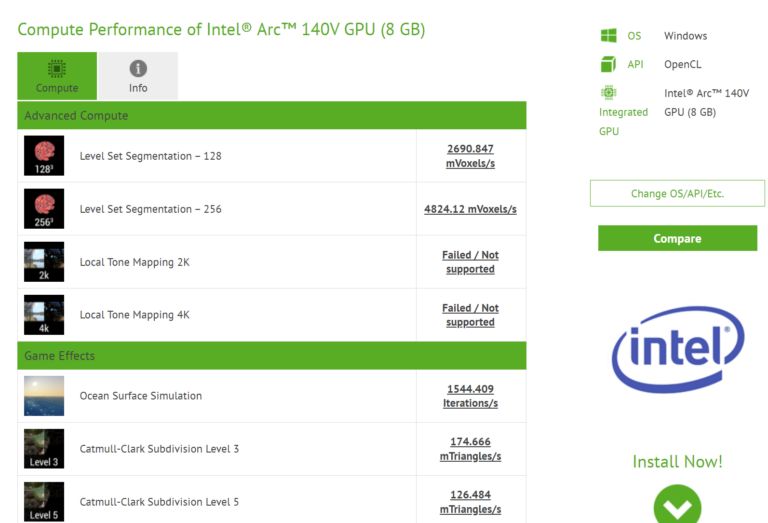
Task: Open the 2690.847 mVoxels/s result link
Action: (x=470, y=156)
